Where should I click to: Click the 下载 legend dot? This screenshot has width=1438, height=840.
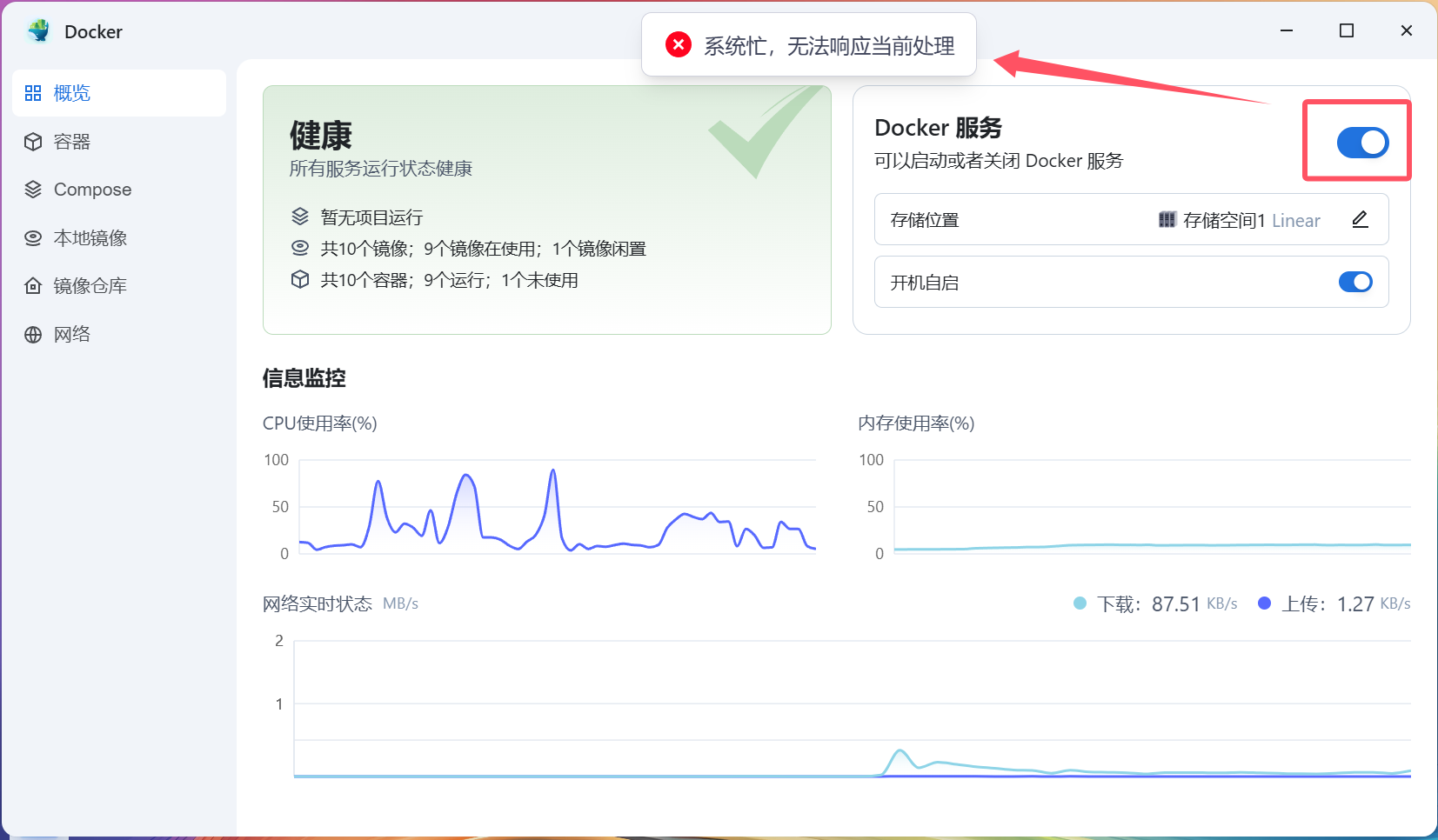click(1080, 603)
